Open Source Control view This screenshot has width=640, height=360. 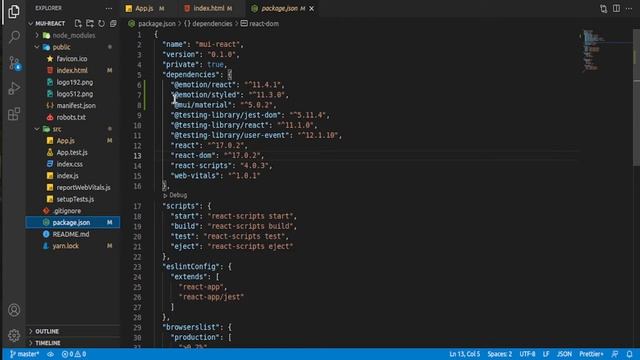click(14, 63)
